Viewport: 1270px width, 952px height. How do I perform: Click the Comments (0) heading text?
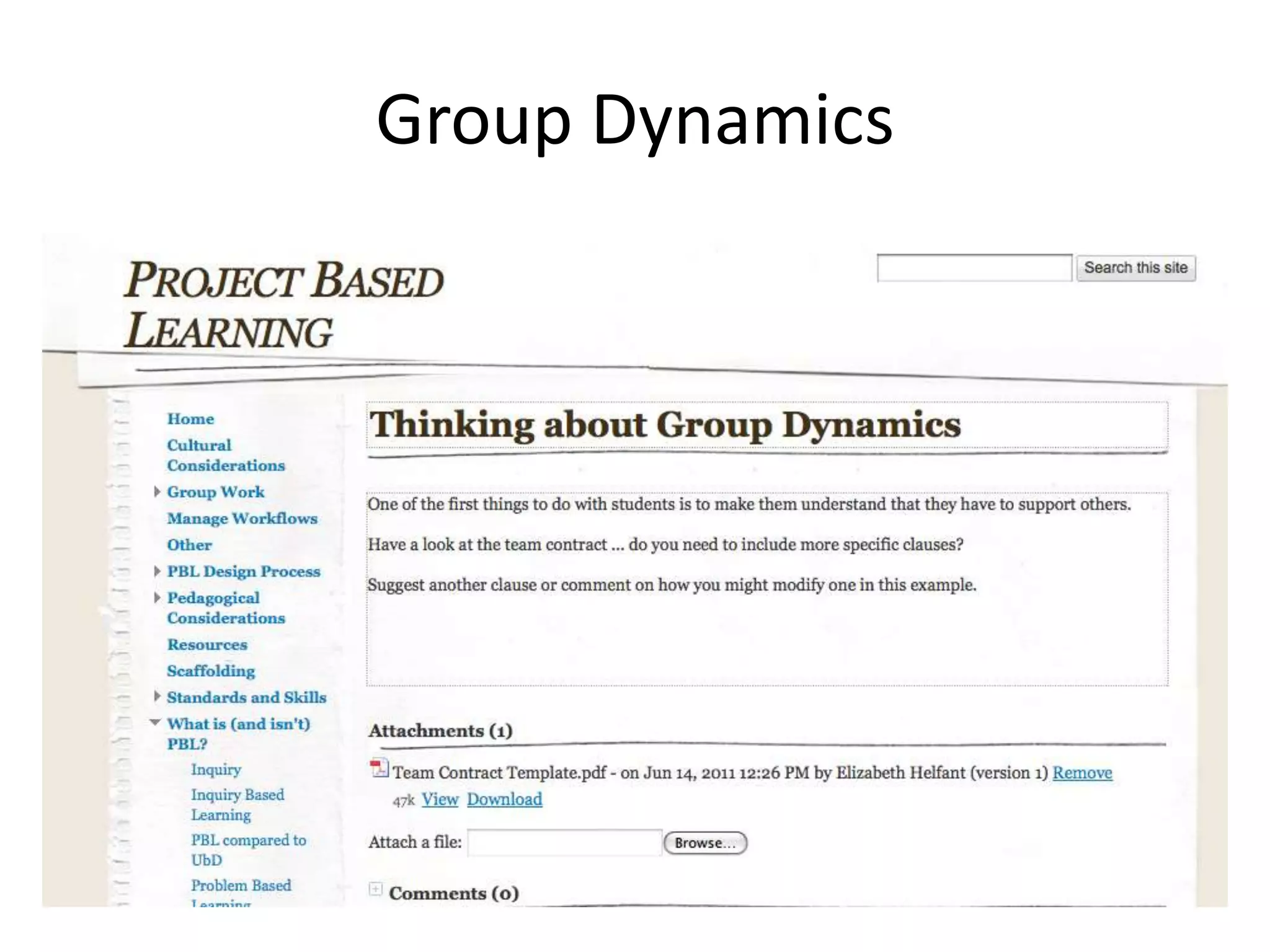pyautogui.click(x=453, y=893)
